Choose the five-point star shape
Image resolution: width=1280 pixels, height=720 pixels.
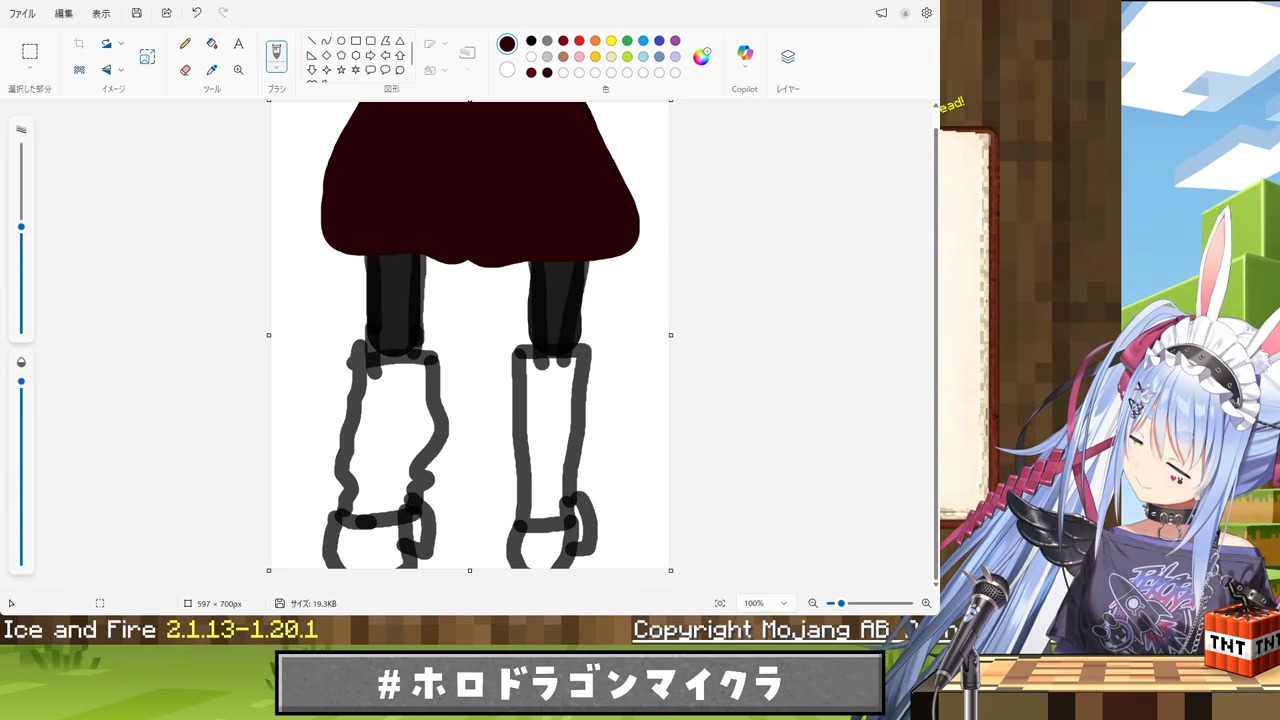[x=341, y=70]
